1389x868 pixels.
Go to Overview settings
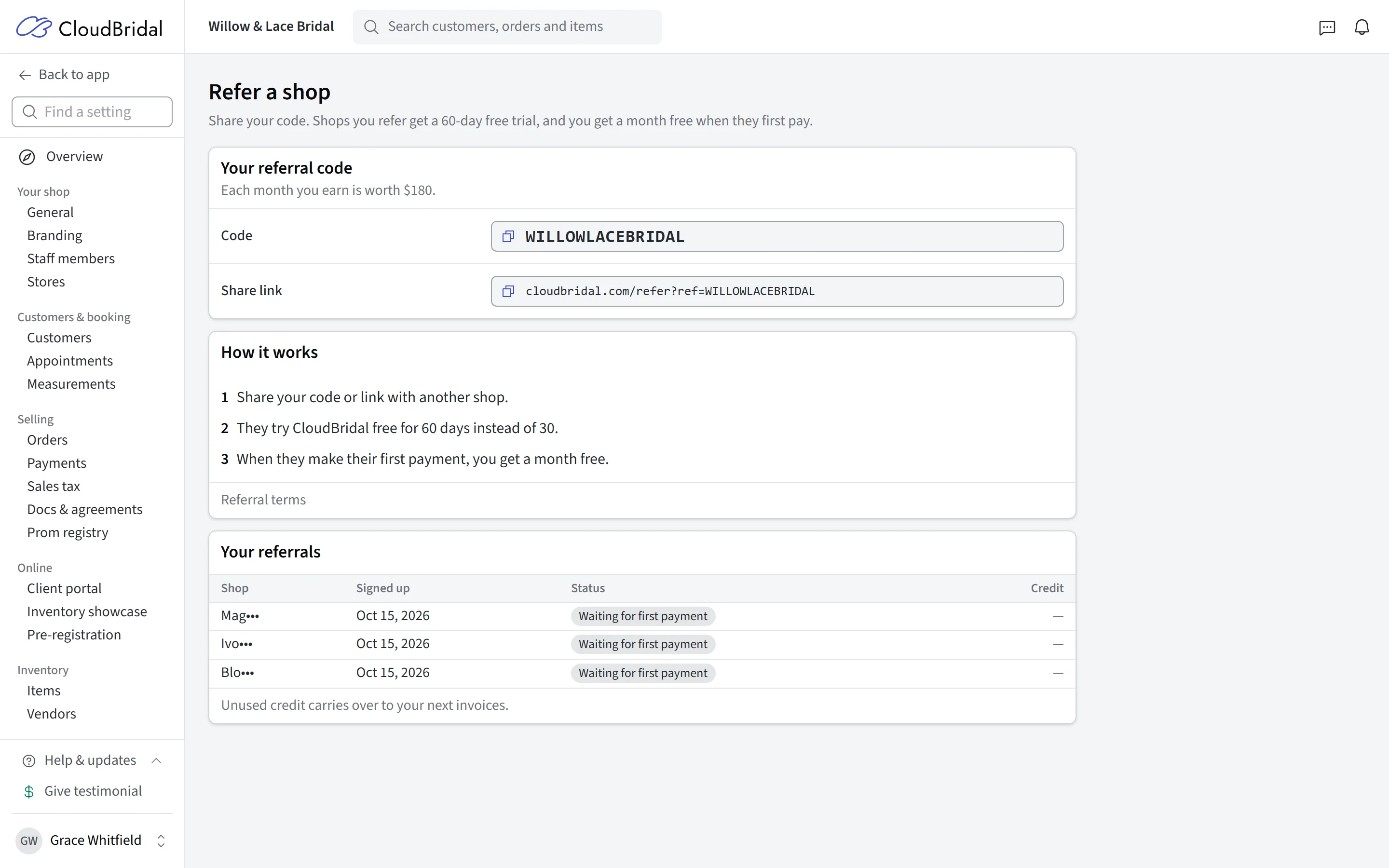(x=74, y=157)
